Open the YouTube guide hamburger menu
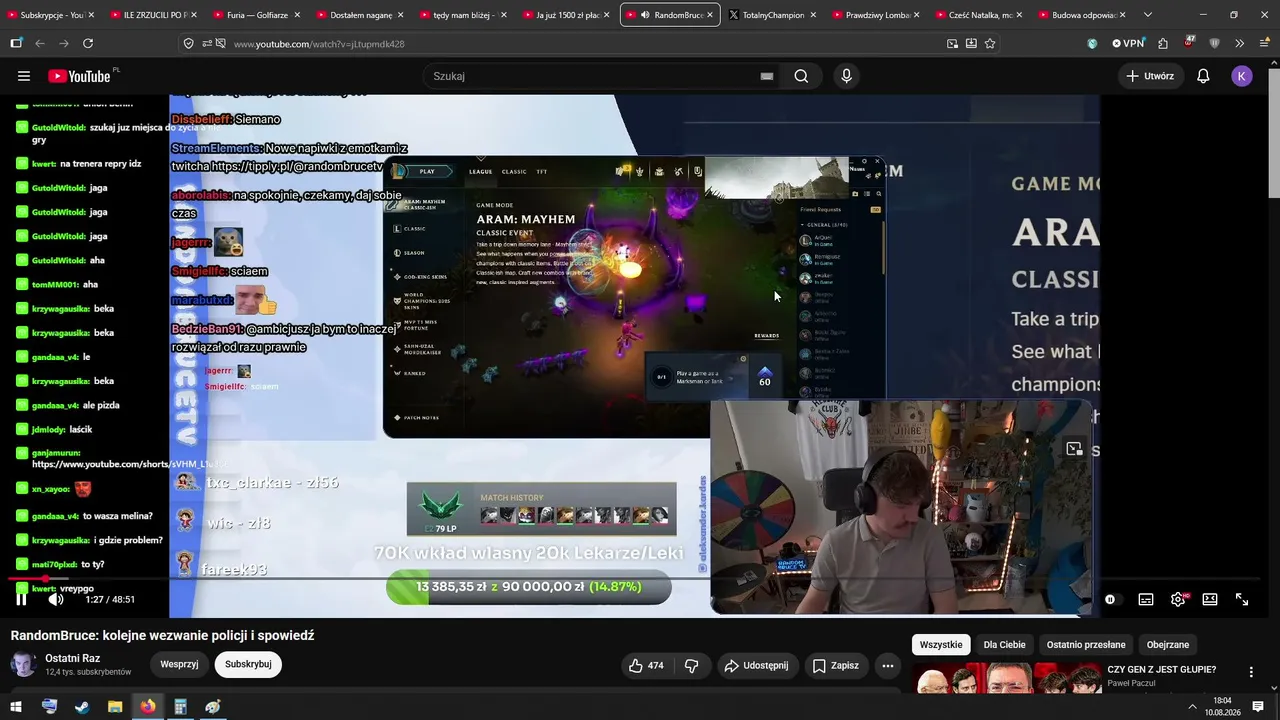Screen dimensions: 1280x720 [24, 76]
